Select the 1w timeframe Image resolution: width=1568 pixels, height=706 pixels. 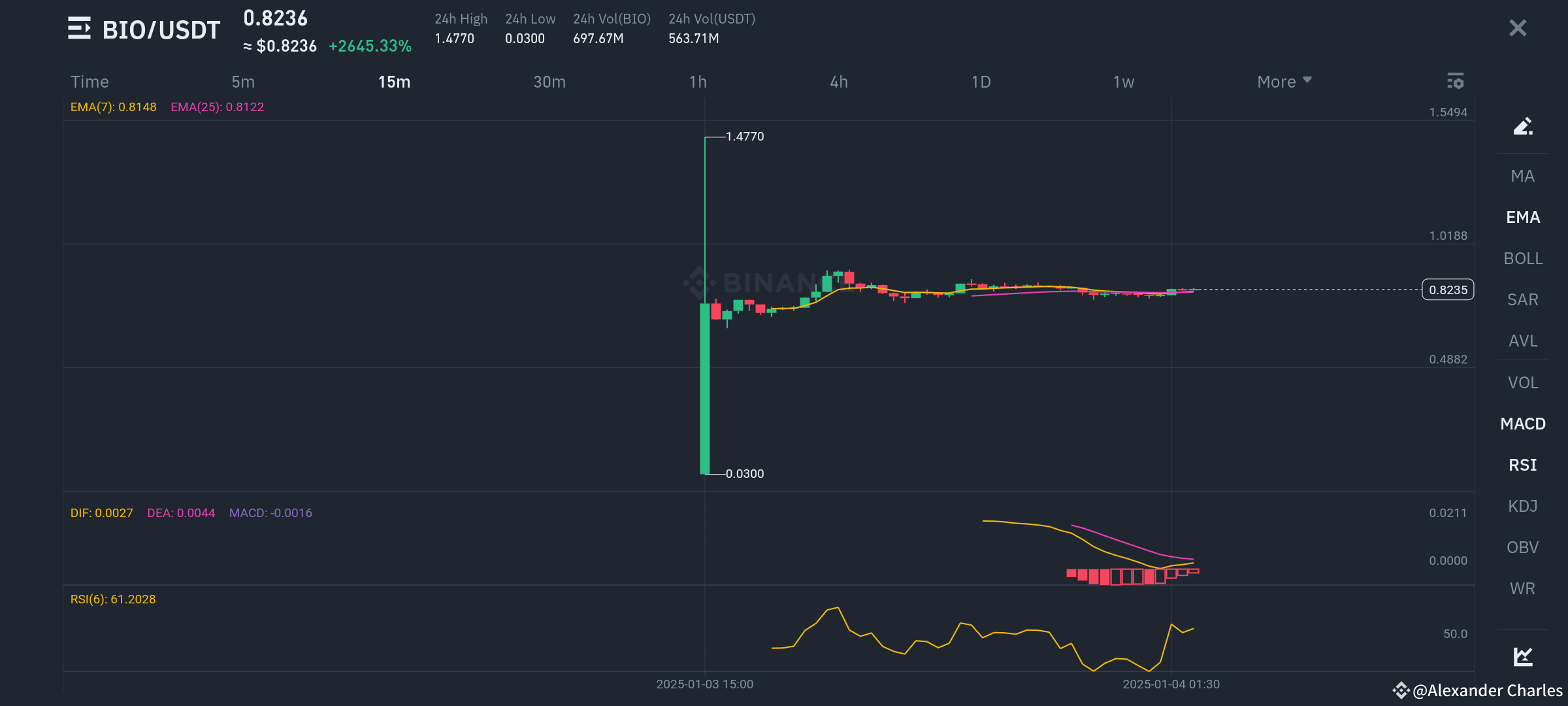pyautogui.click(x=1124, y=82)
